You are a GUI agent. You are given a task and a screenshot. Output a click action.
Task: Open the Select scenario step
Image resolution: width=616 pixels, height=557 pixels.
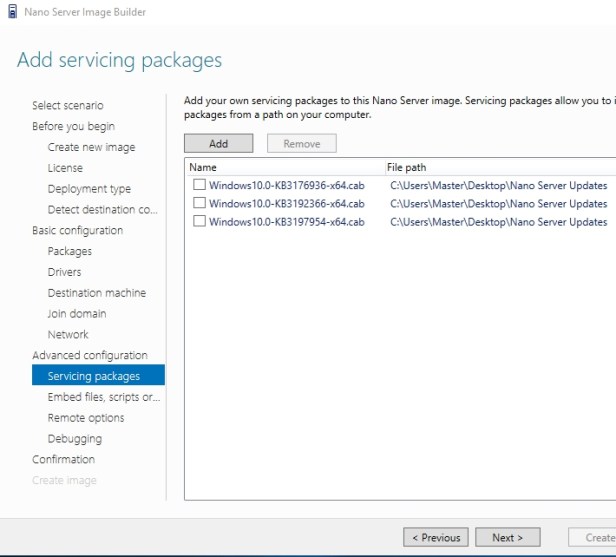click(x=67, y=105)
